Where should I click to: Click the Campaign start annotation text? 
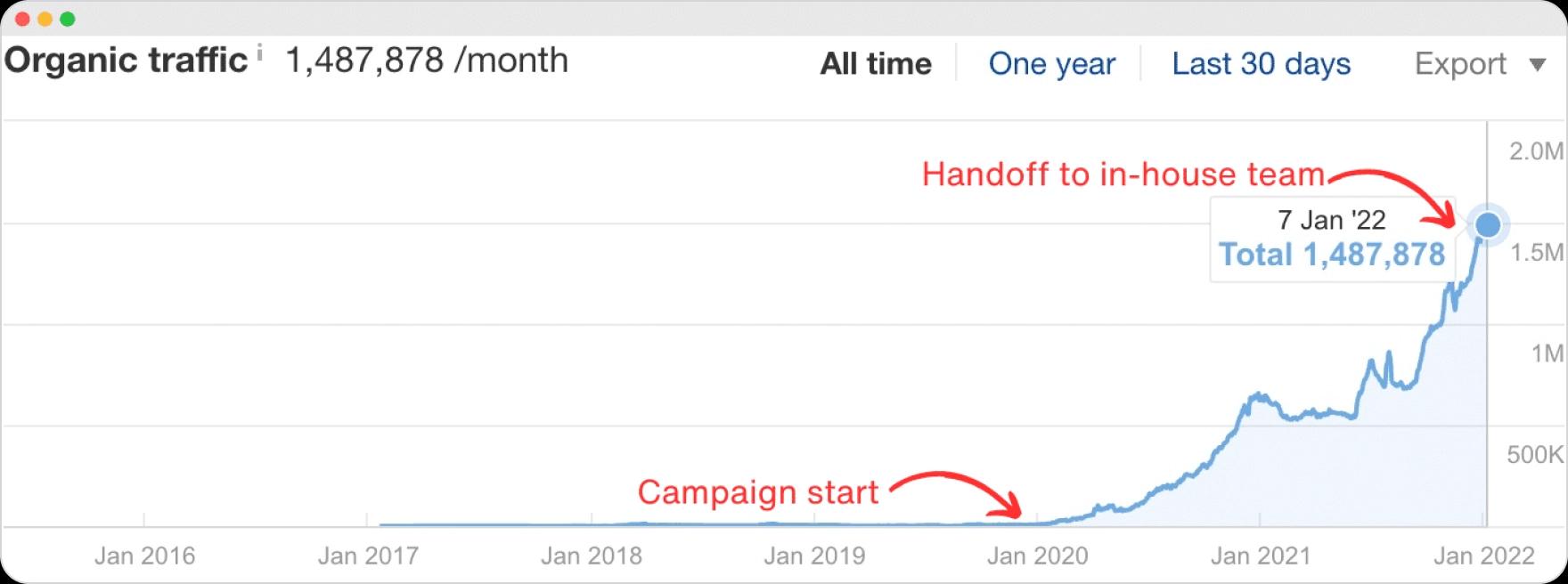[x=758, y=492]
